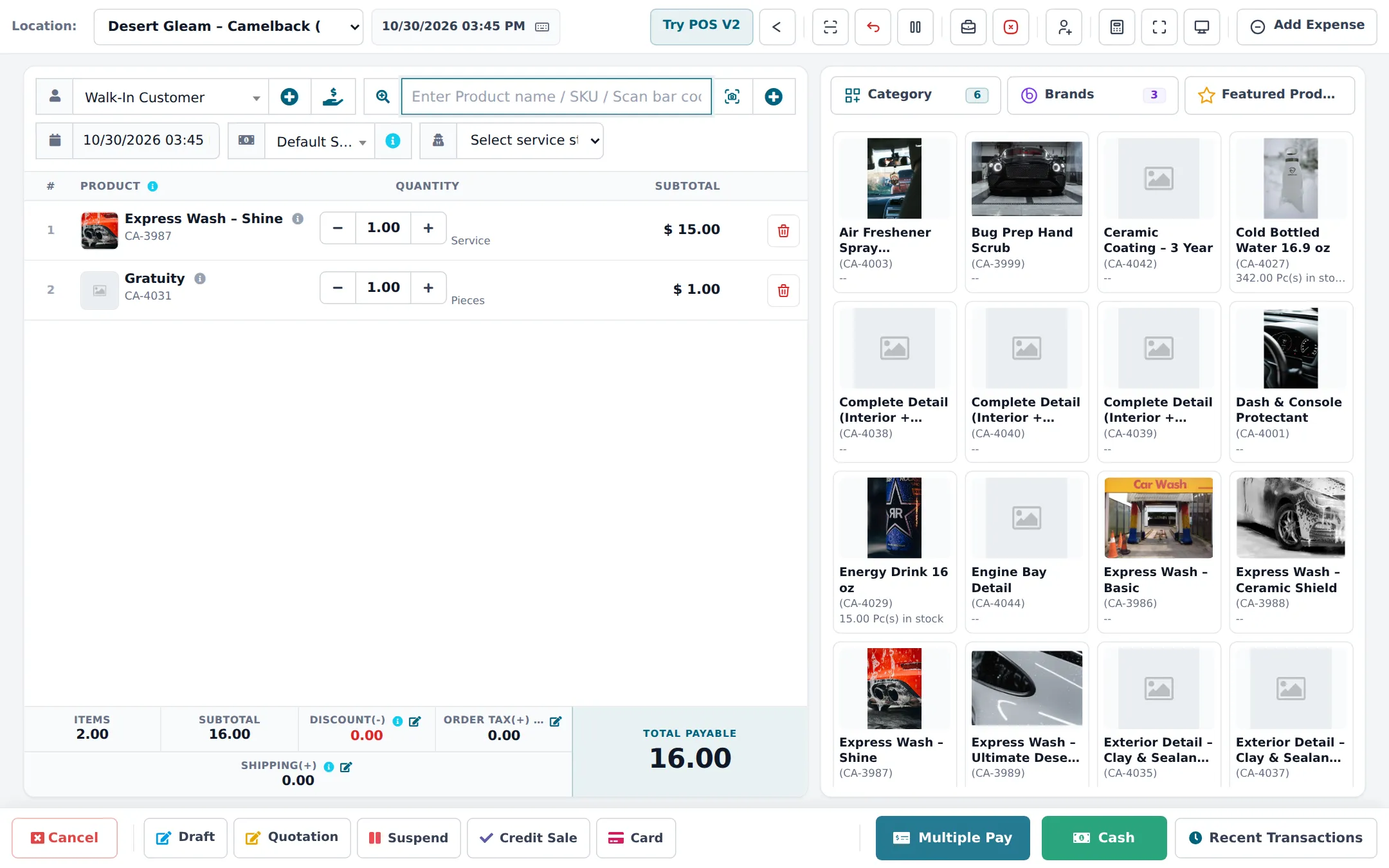Open the calculator icon

1117,27
